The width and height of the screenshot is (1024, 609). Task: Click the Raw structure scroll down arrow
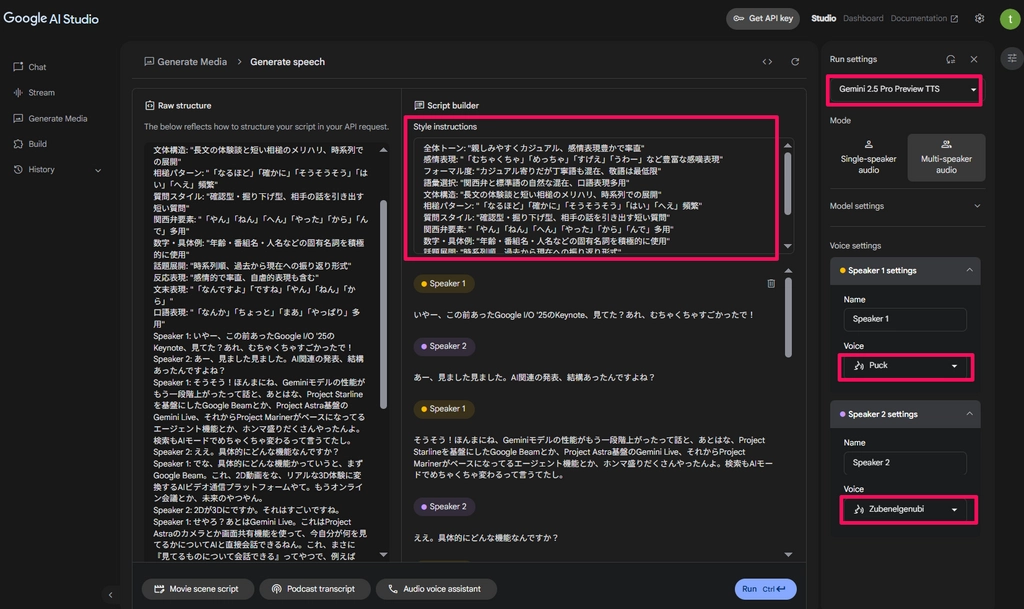click(x=383, y=555)
